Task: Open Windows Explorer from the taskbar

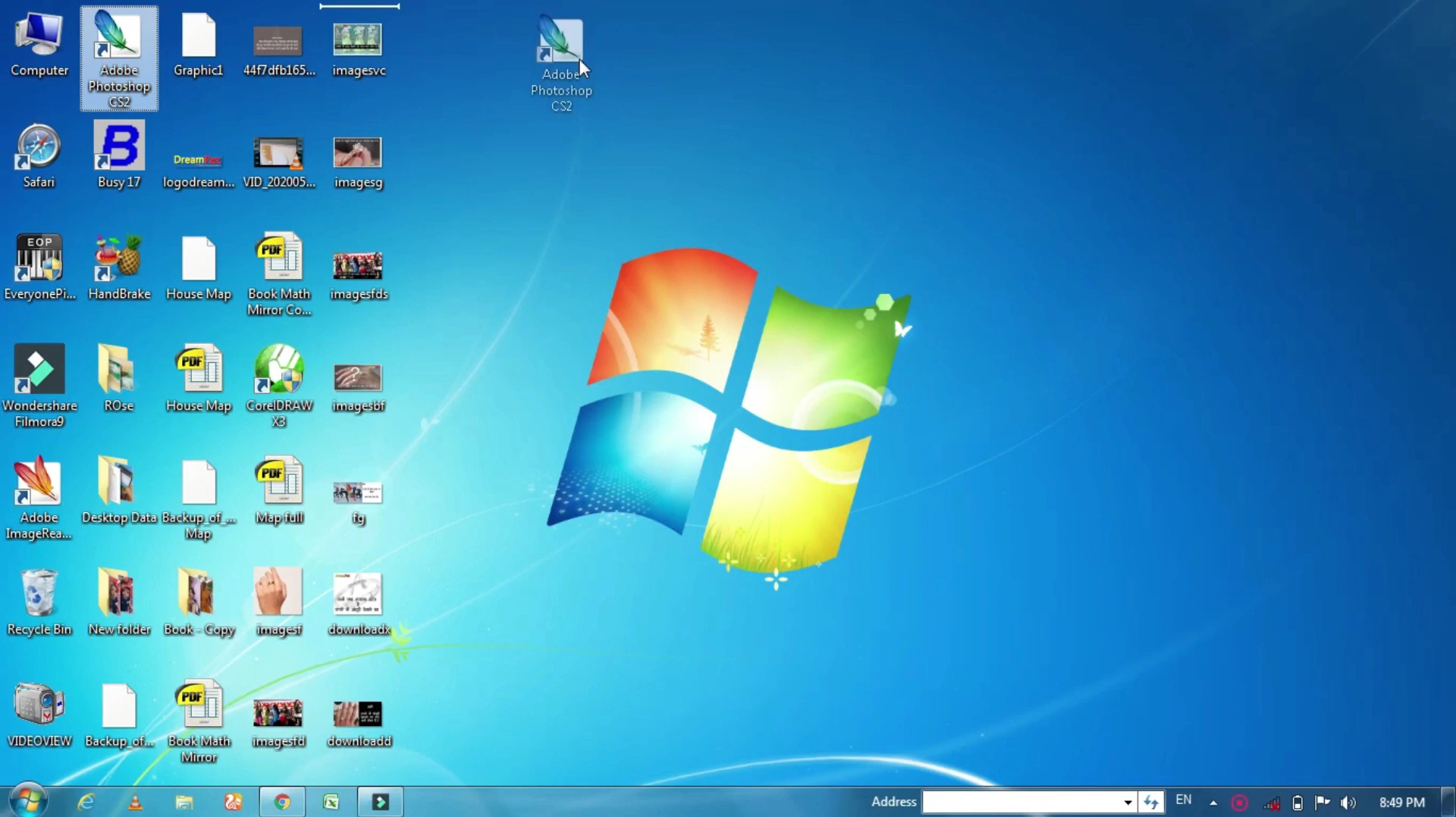Action: (x=184, y=802)
